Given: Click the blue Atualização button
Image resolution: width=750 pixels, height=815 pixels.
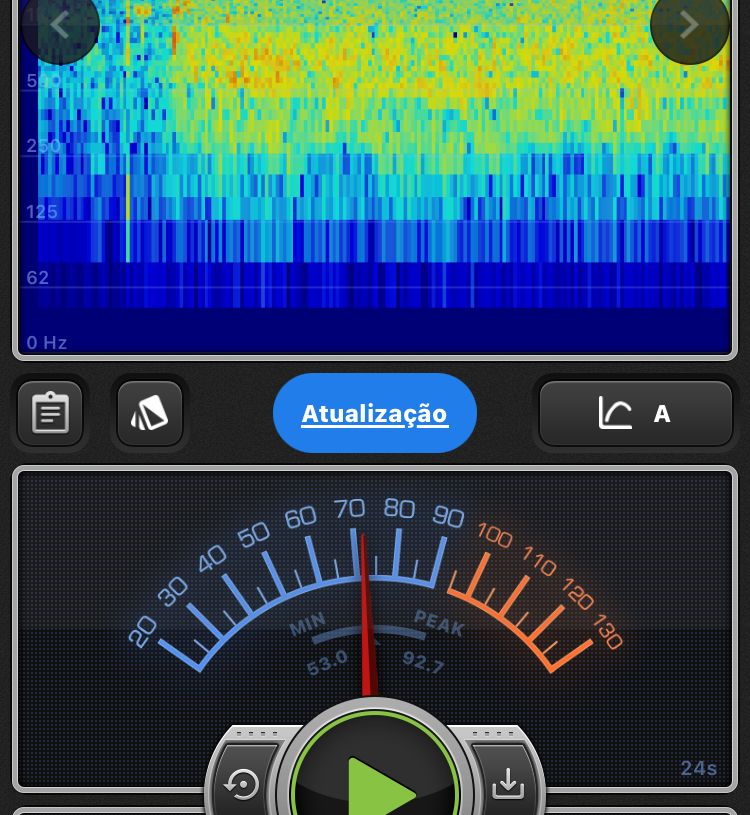Looking at the screenshot, I should [375, 413].
